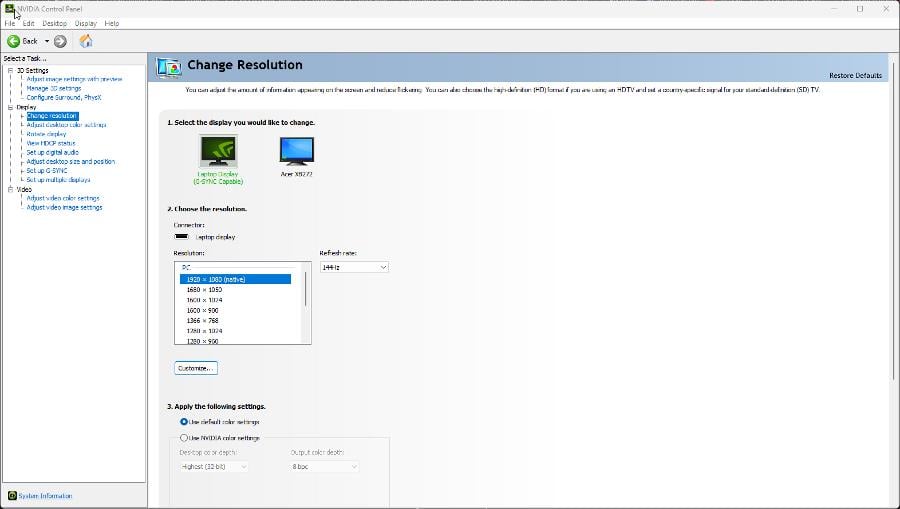Open Adjust desktop color settings
The width and height of the screenshot is (900, 509).
(x=67, y=125)
